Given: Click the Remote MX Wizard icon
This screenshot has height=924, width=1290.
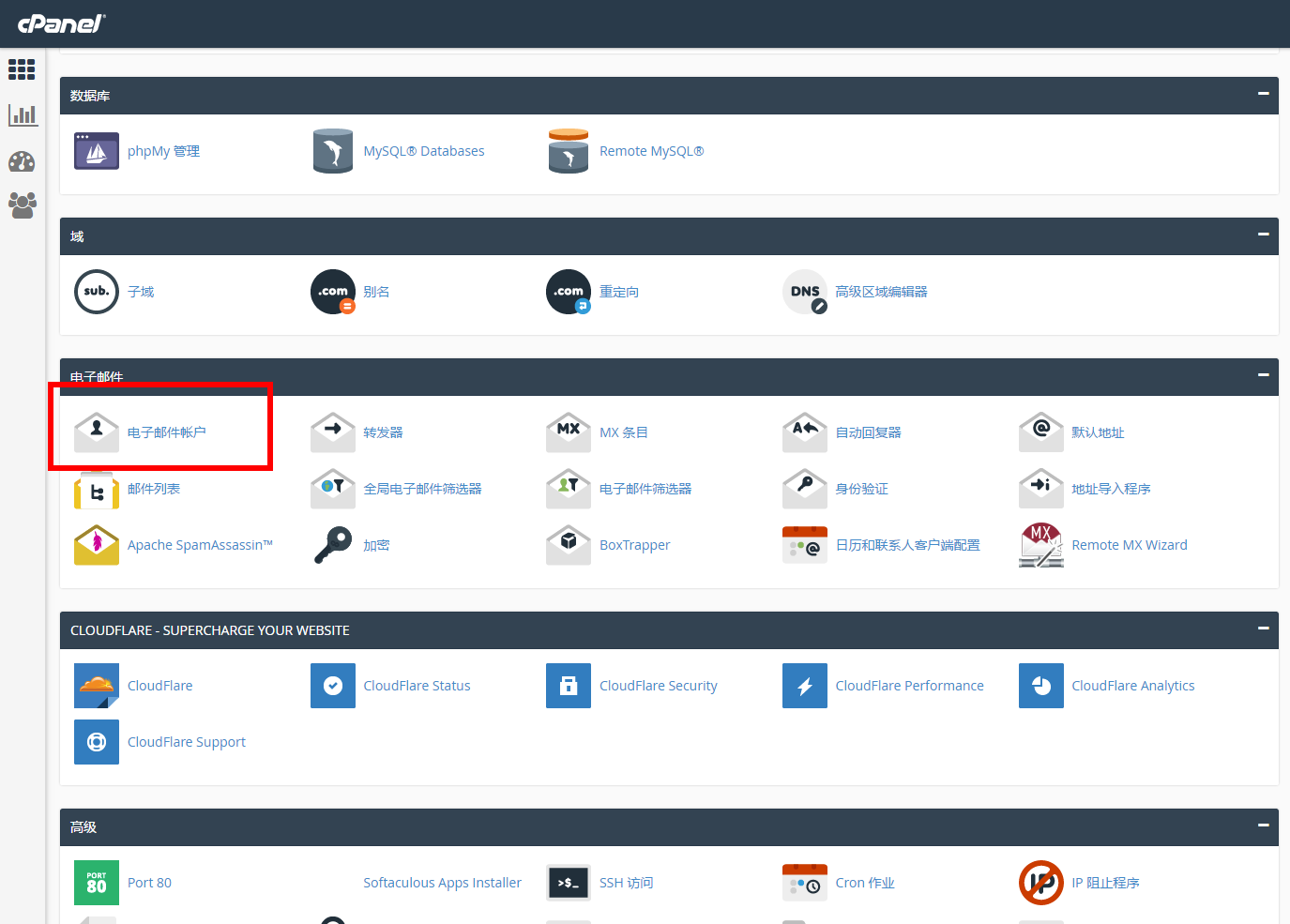Looking at the screenshot, I should click(1041, 545).
